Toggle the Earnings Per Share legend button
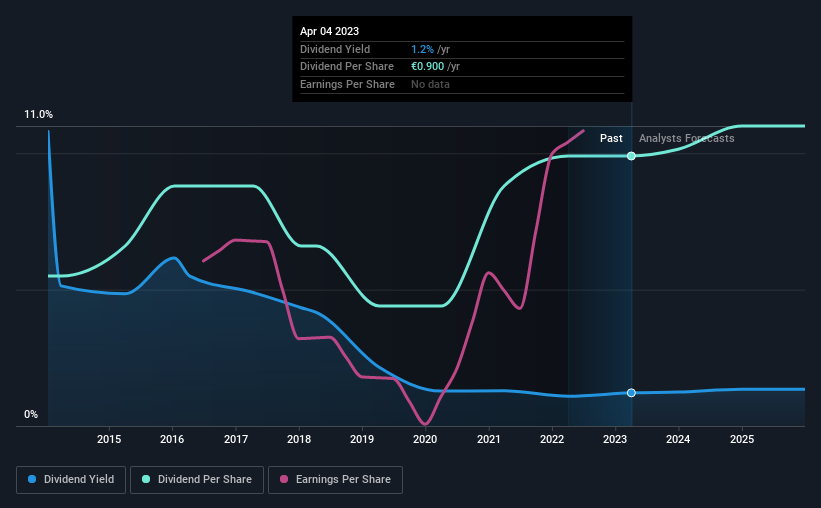 (x=335, y=480)
